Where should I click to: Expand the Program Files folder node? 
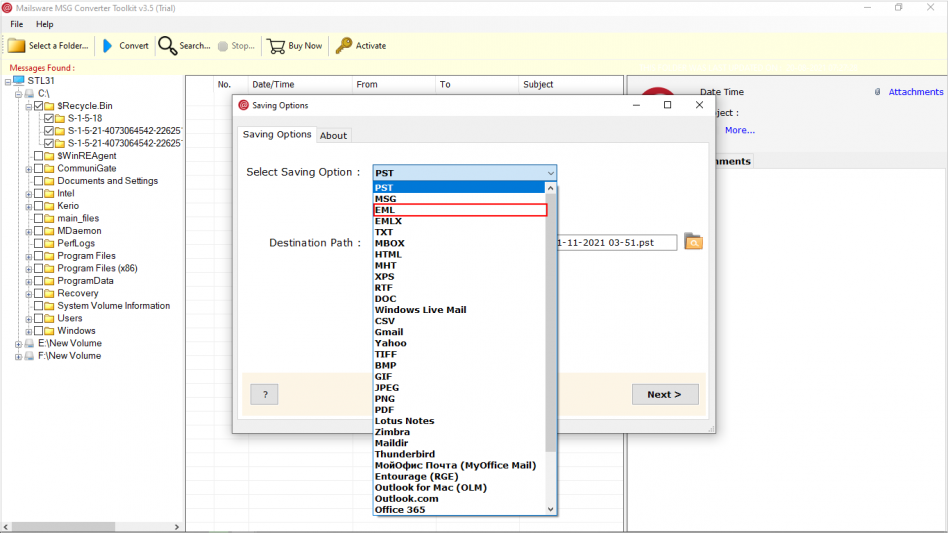pos(28,256)
